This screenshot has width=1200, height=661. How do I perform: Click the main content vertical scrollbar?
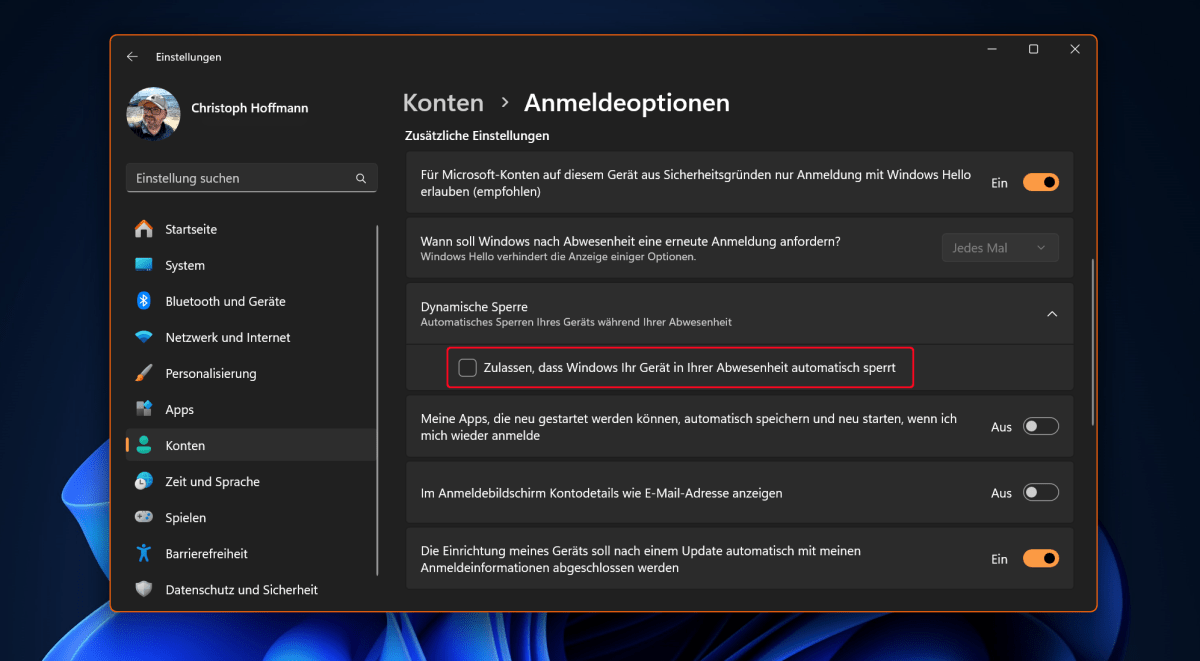[1093, 340]
